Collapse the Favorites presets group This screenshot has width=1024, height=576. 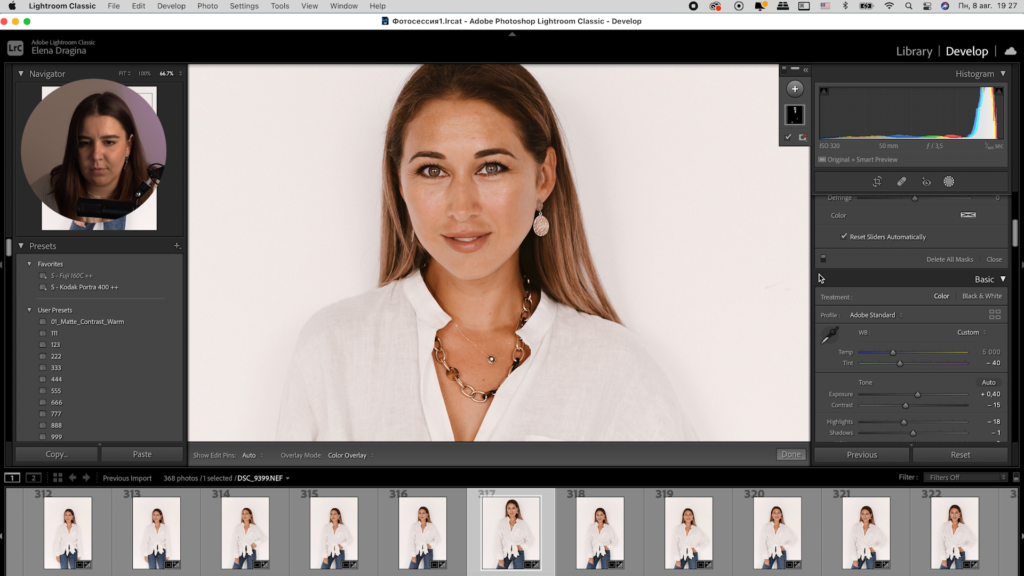pos(29,264)
